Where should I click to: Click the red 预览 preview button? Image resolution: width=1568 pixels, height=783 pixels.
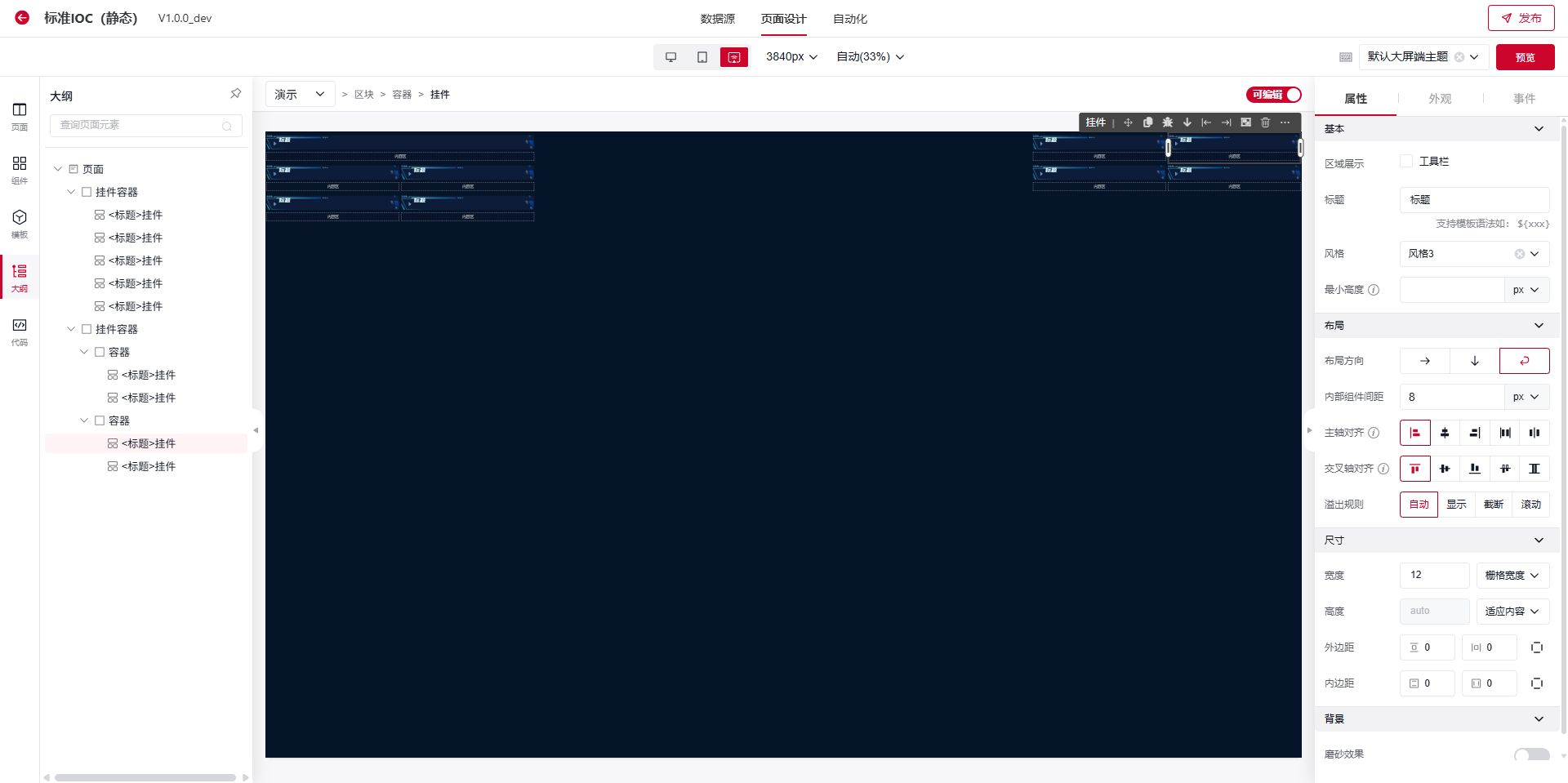1525,57
